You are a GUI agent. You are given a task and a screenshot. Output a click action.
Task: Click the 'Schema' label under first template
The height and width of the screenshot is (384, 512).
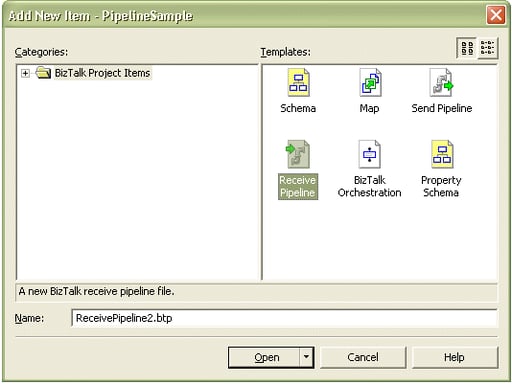(298, 108)
